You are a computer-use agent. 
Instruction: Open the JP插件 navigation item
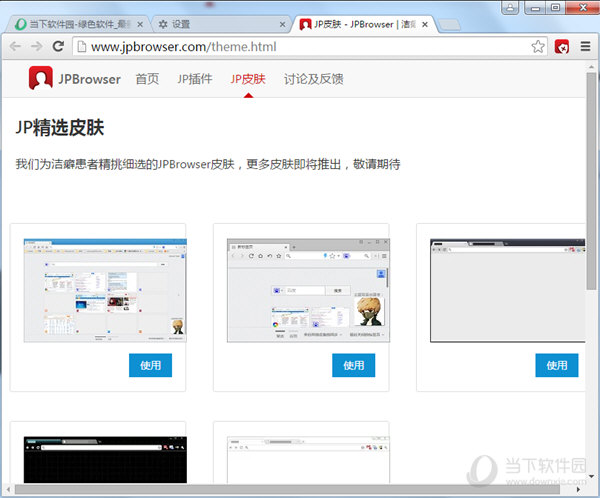194,79
